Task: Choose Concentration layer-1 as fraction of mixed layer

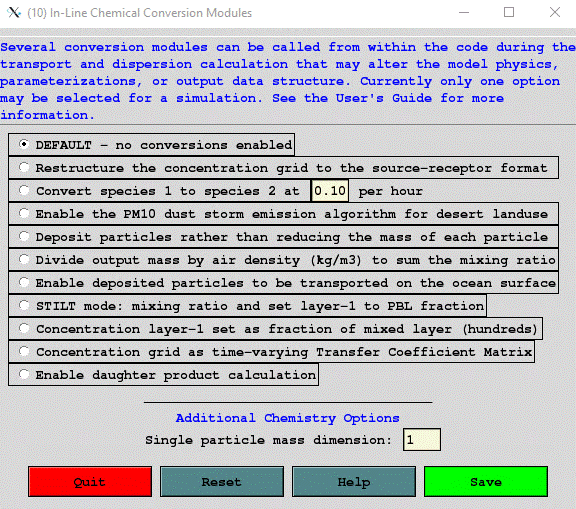Action: pos(275,329)
